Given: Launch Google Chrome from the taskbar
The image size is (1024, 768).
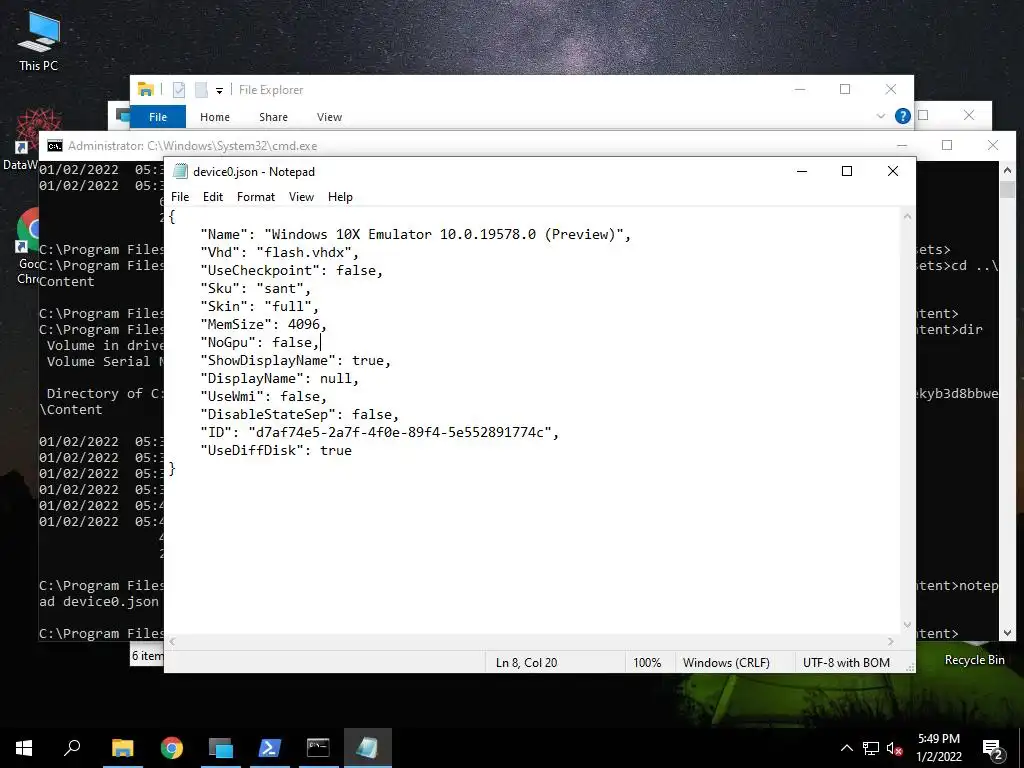Looking at the screenshot, I should [171, 748].
